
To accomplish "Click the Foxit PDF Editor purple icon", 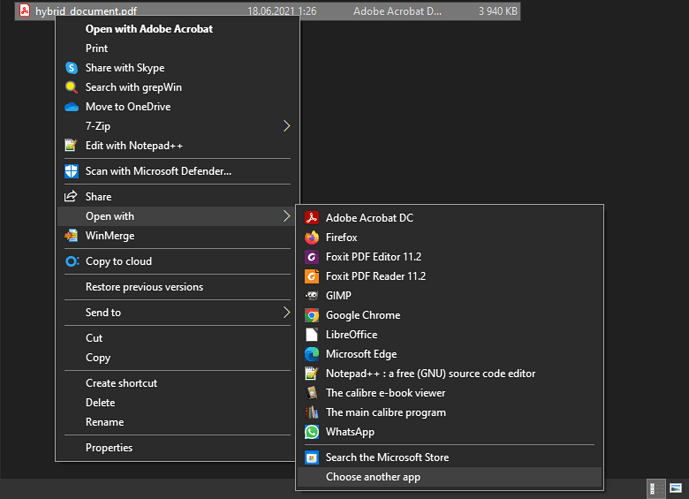I will [312, 257].
